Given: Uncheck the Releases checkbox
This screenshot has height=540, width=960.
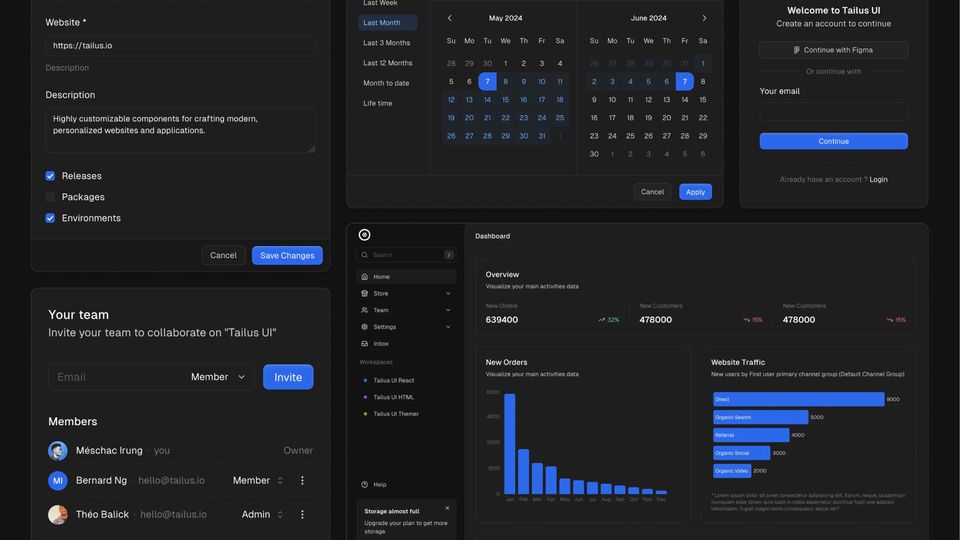Looking at the screenshot, I should coord(50,176).
